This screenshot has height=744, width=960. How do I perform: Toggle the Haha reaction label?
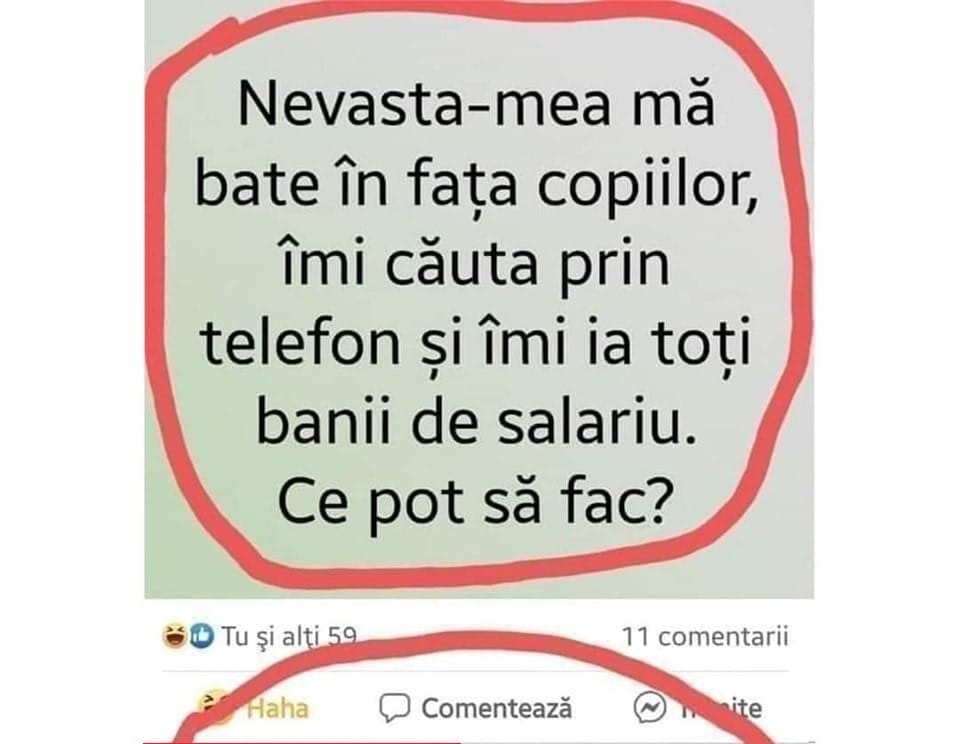click(x=278, y=708)
